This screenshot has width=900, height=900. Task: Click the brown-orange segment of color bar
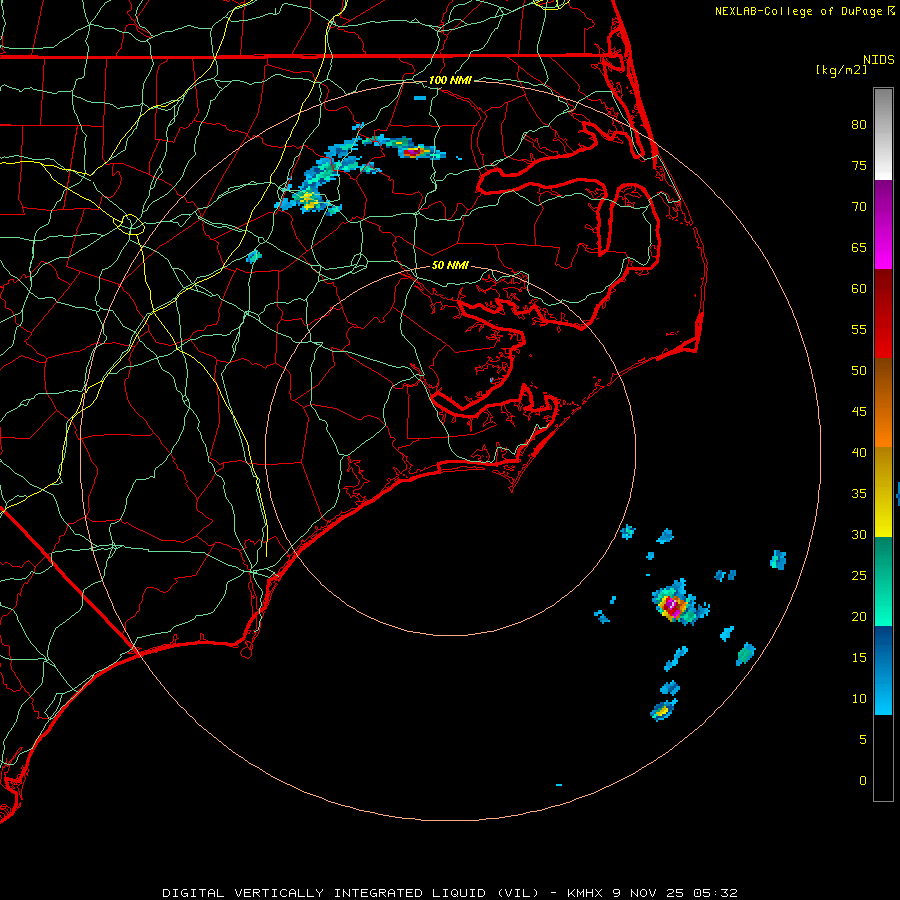point(883,402)
